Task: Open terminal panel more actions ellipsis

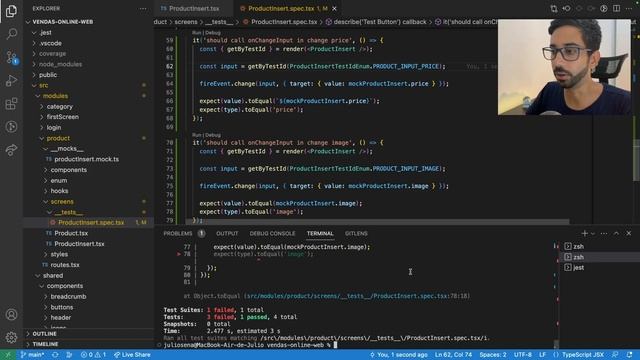Action: coord(604,233)
